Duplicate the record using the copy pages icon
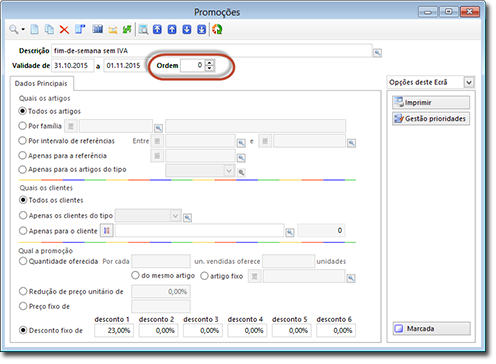Screen dimensions: 496x364 [x=49, y=29]
